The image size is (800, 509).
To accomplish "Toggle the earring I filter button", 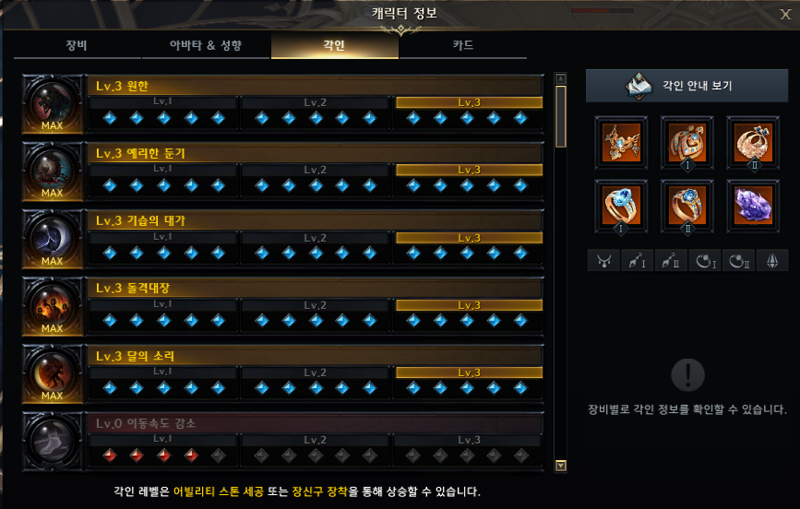I will pyautogui.click(x=637, y=261).
